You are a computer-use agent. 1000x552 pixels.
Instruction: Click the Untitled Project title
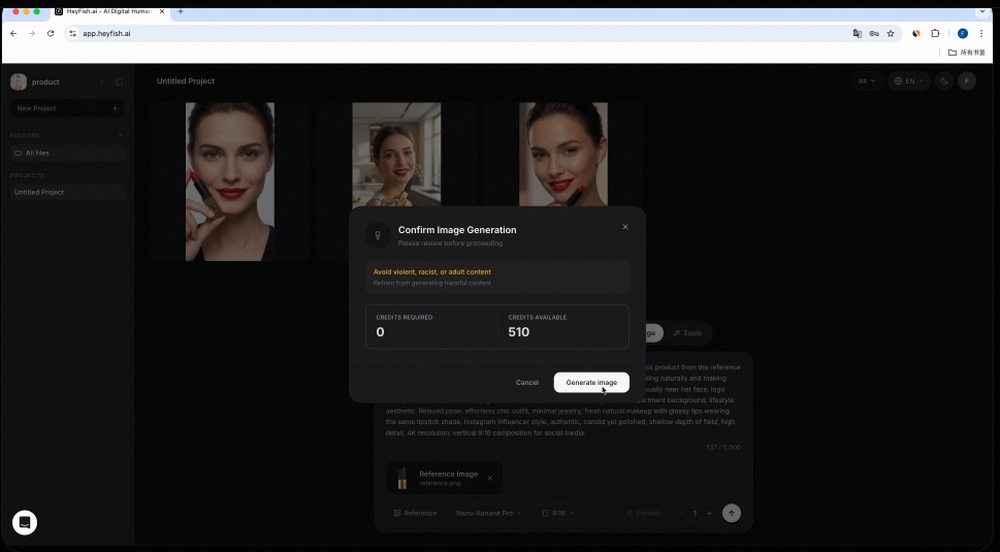(186, 81)
